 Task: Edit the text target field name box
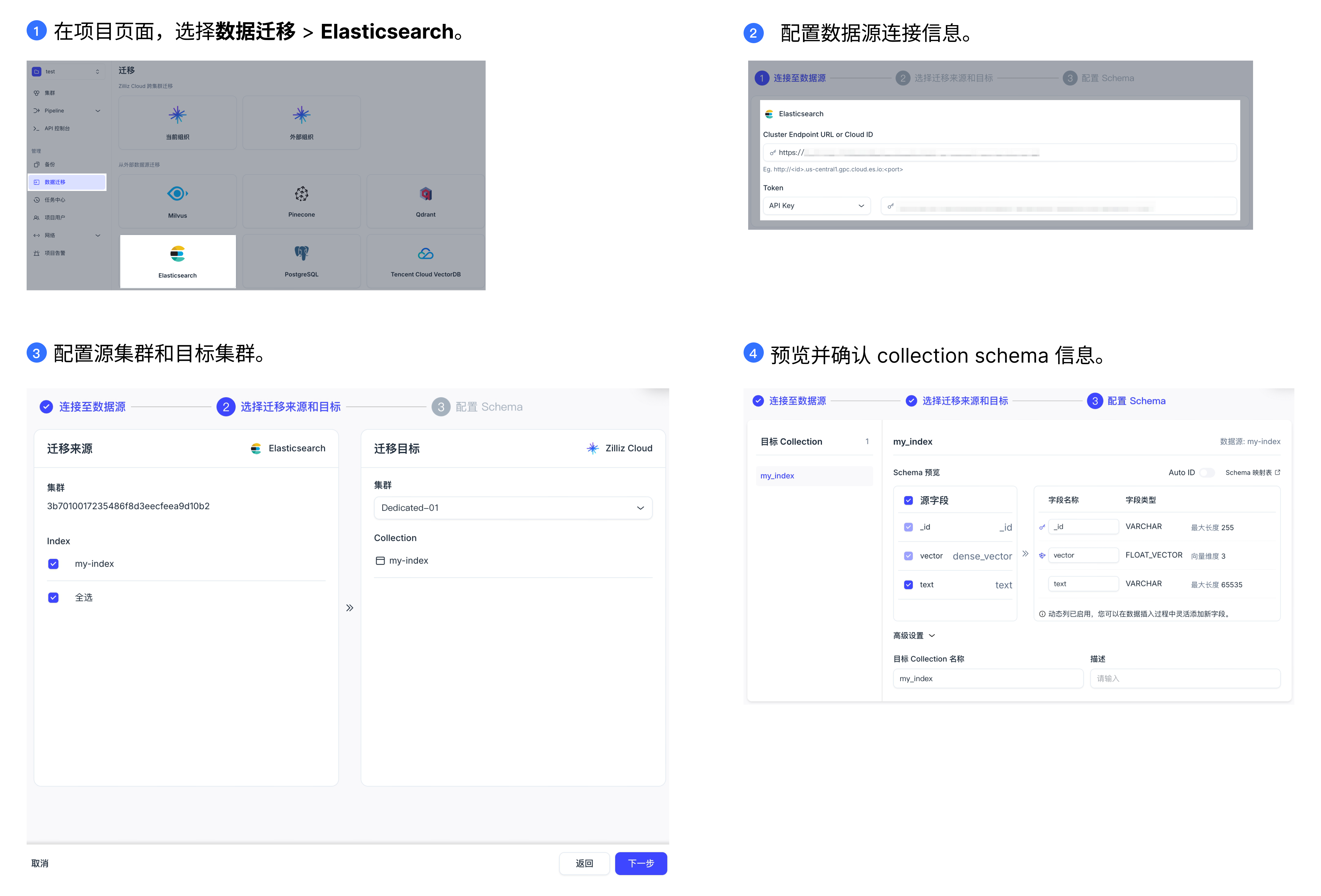(x=1084, y=584)
